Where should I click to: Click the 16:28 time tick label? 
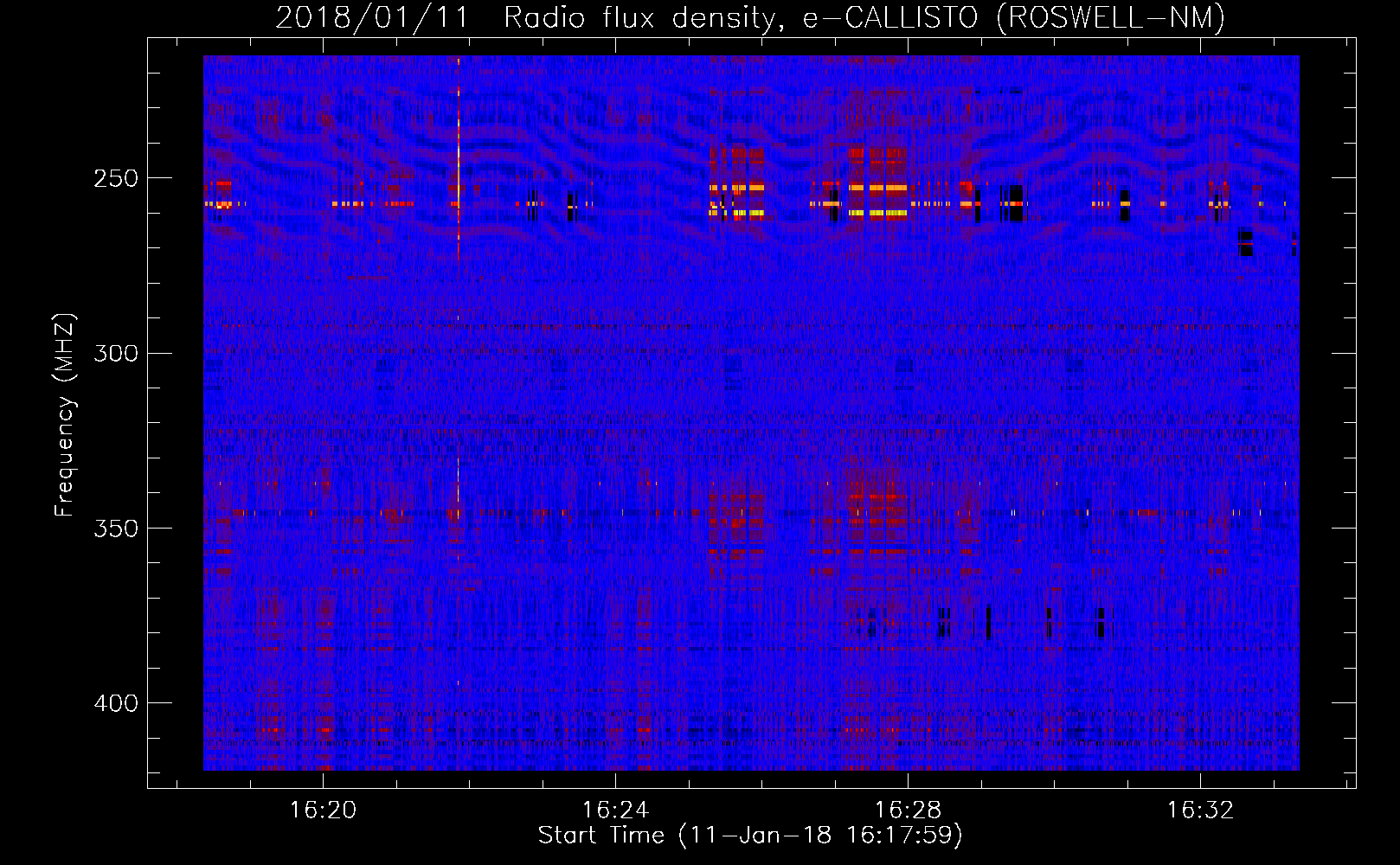click(908, 811)
